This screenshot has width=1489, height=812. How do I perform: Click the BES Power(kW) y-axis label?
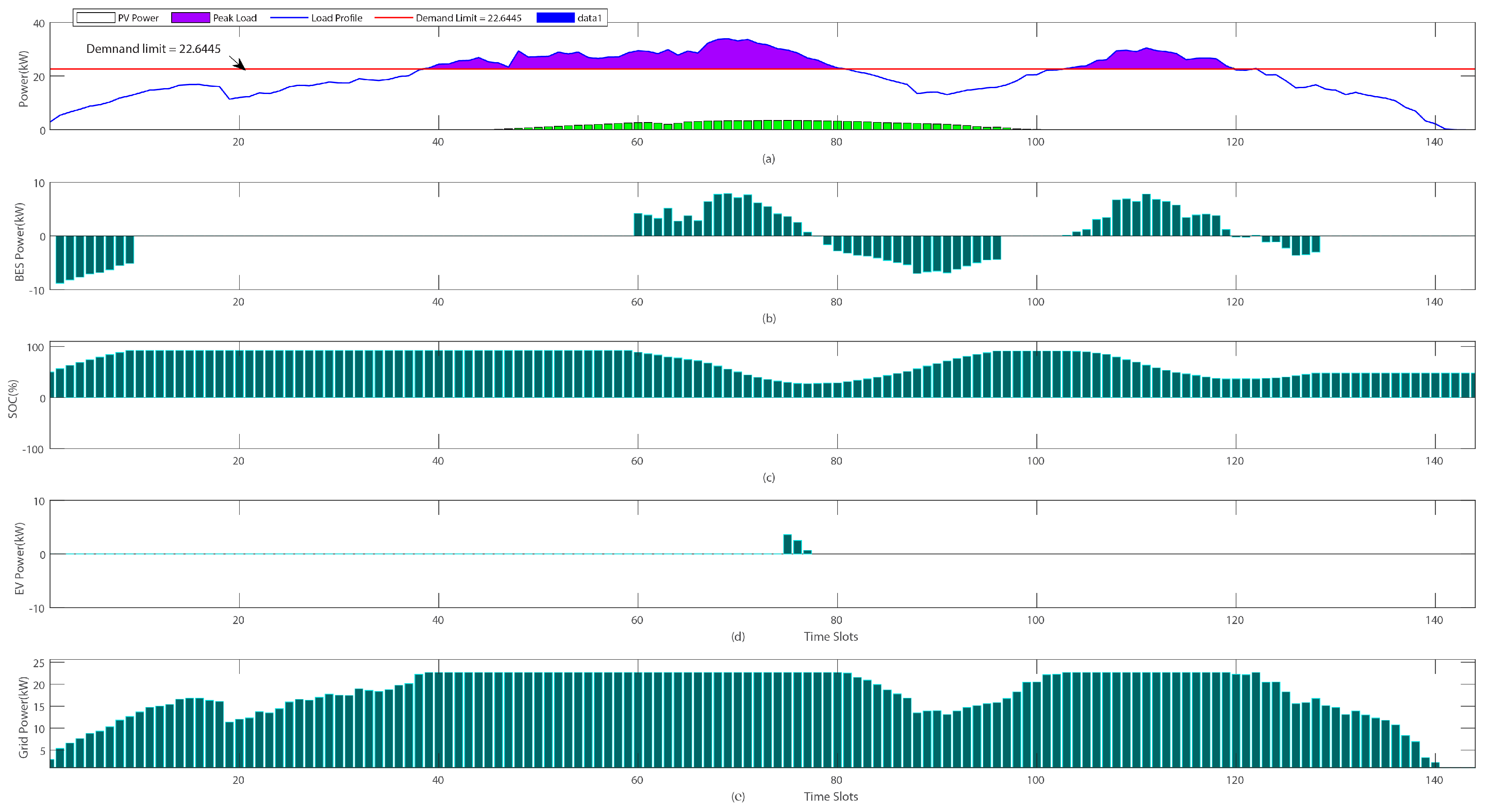(20, 242)
